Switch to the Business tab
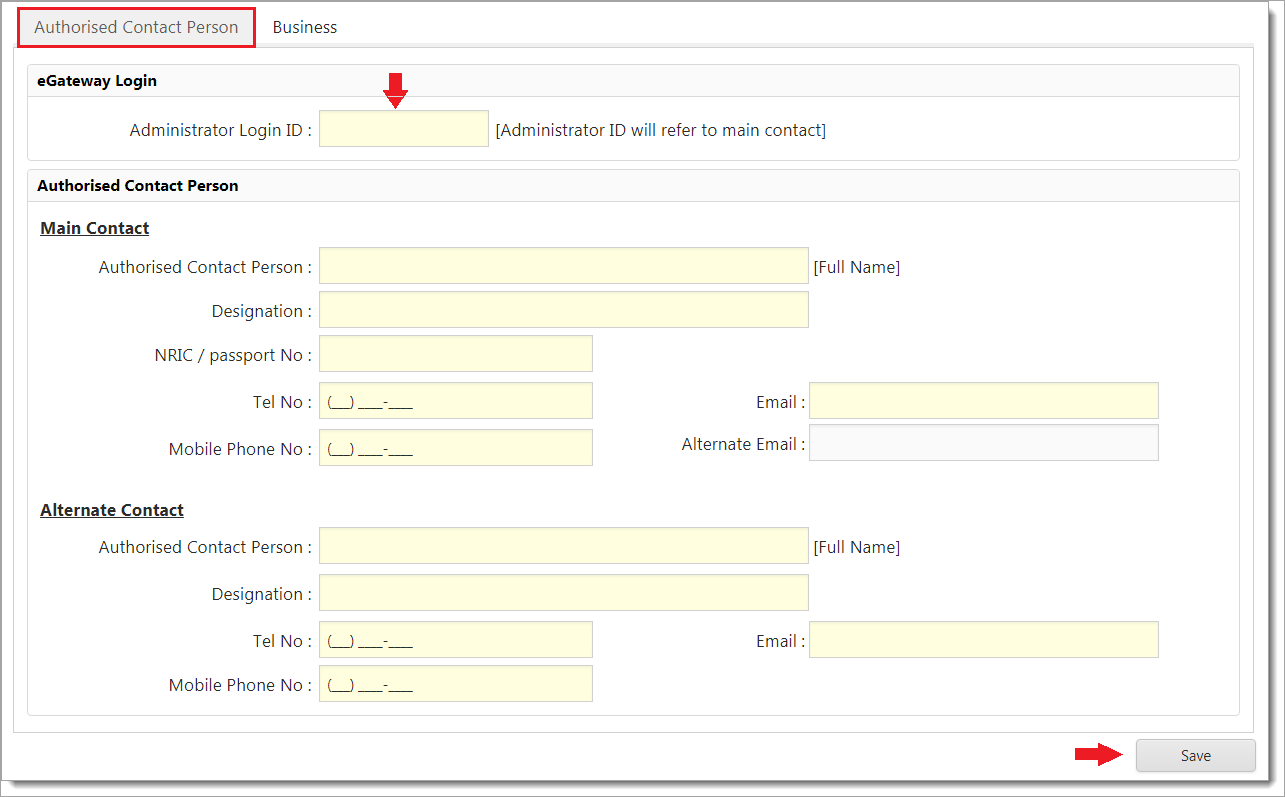The width and height of the screenshot is (1285, 797). point(304,27)
